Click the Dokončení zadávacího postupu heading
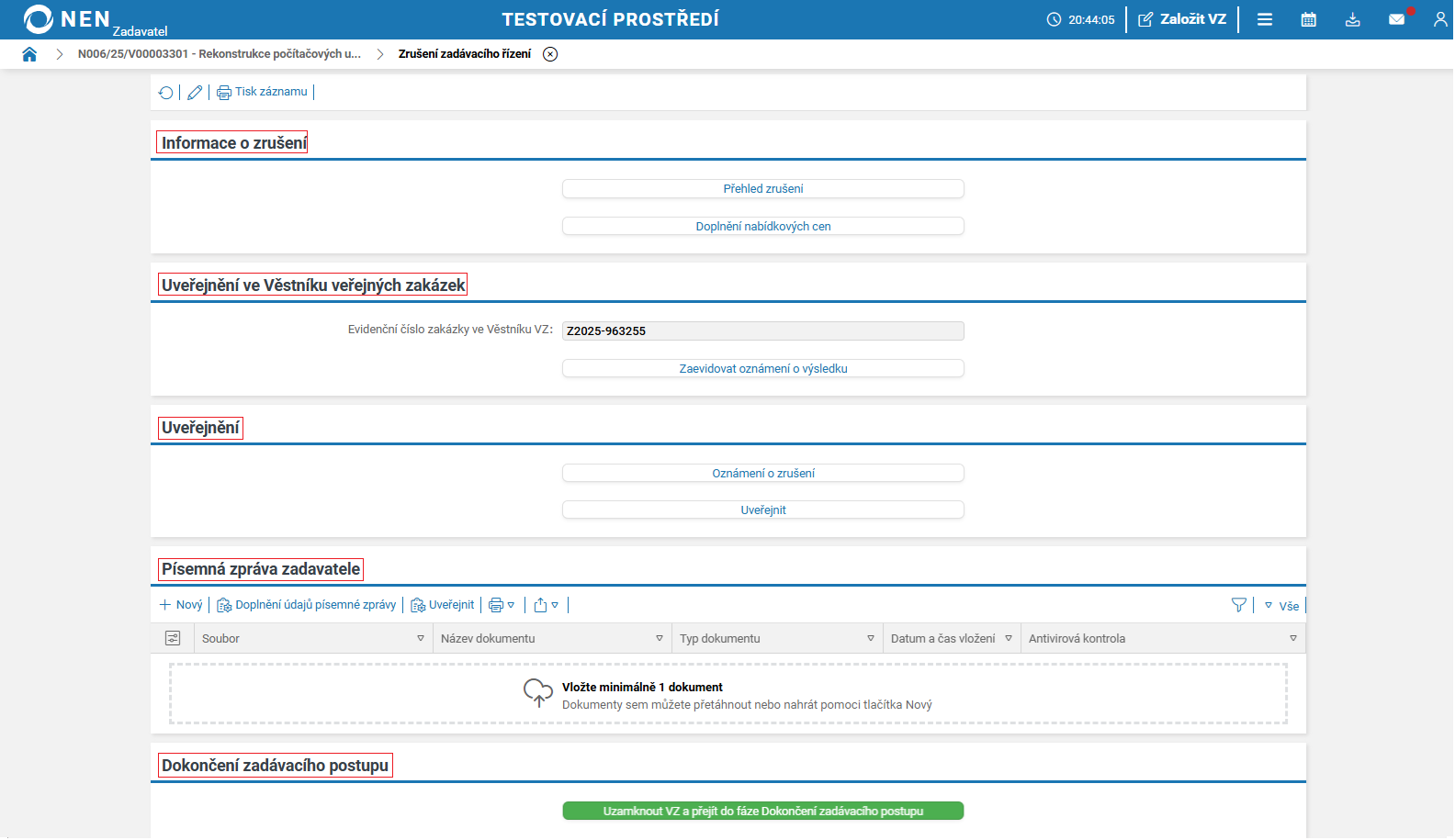 [x=276, y=767]
